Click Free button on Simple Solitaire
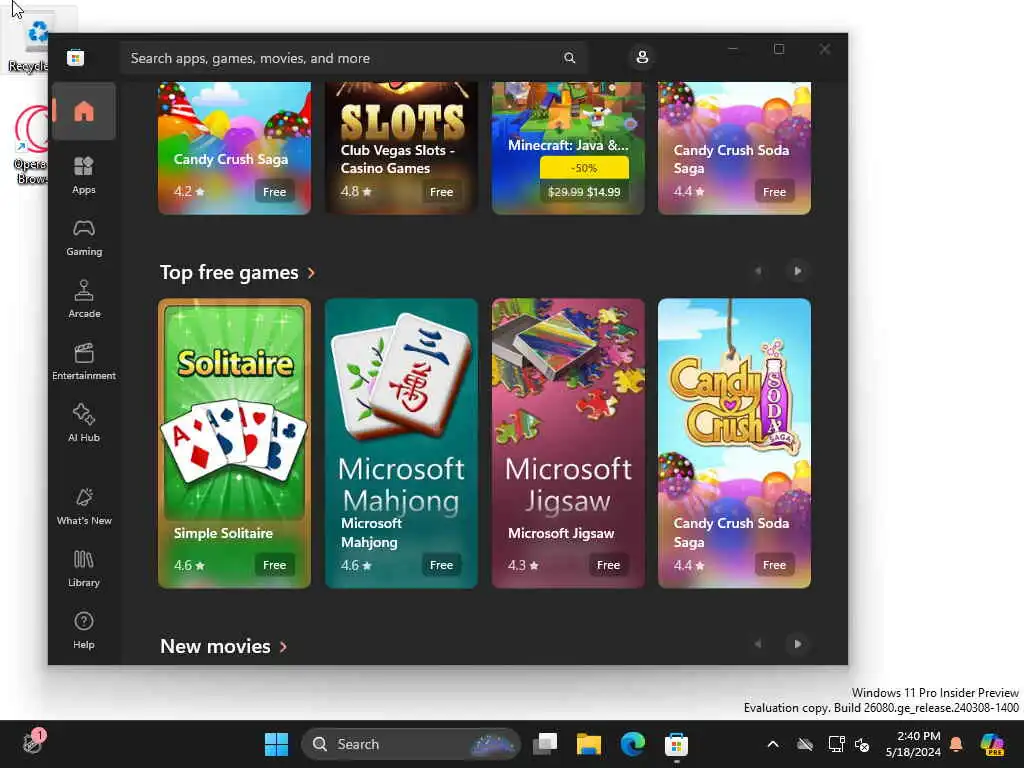Screen dimensions: 1024x768 pyautogui.click(x=274, y=565)
